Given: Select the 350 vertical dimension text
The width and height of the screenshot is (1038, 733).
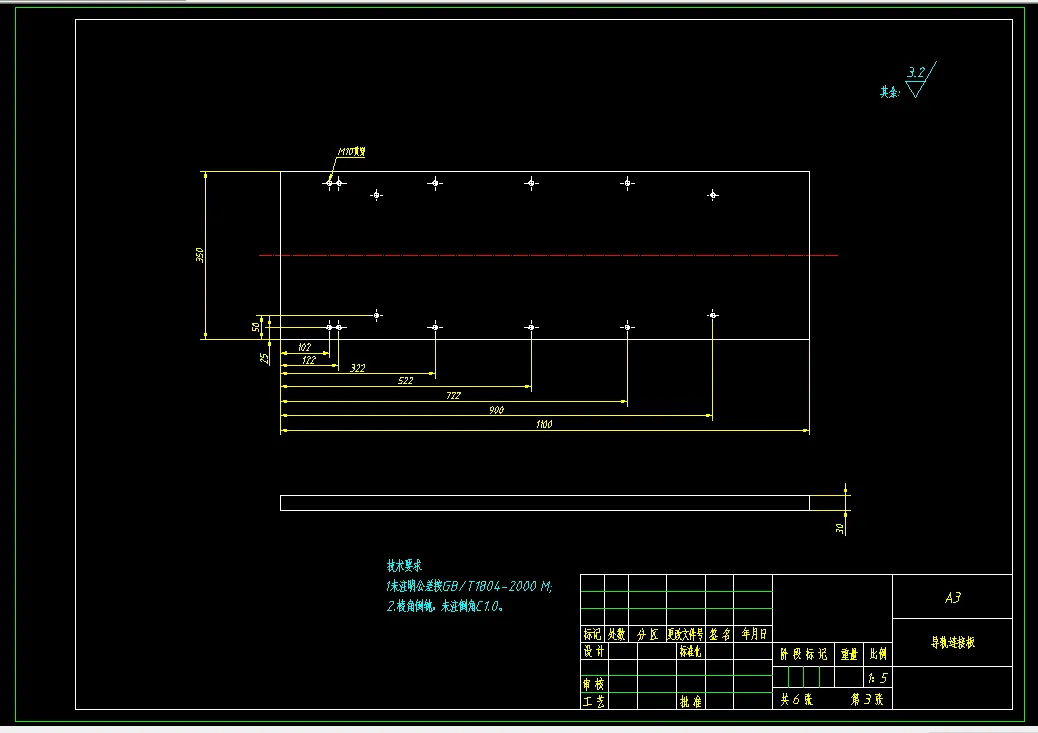Looking at the screenshot, I should point(199,255).
